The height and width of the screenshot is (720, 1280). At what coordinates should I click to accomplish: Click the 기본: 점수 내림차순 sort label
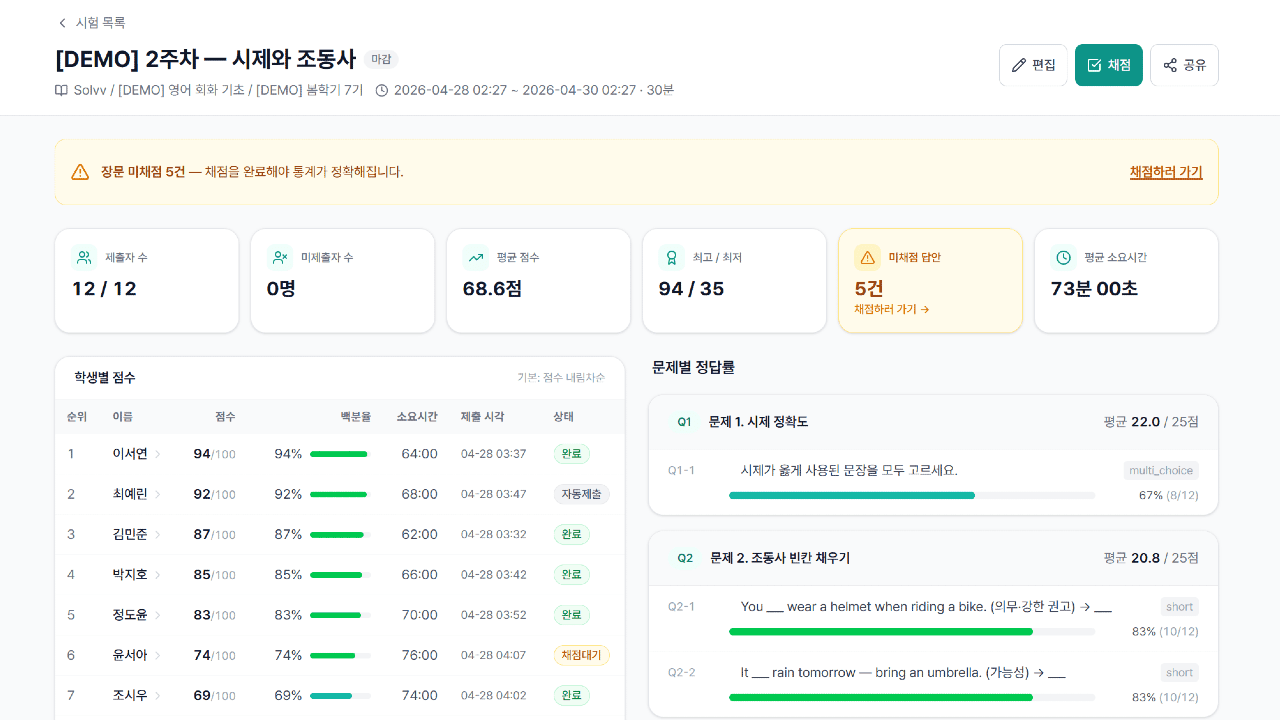[x=561, y=378]
